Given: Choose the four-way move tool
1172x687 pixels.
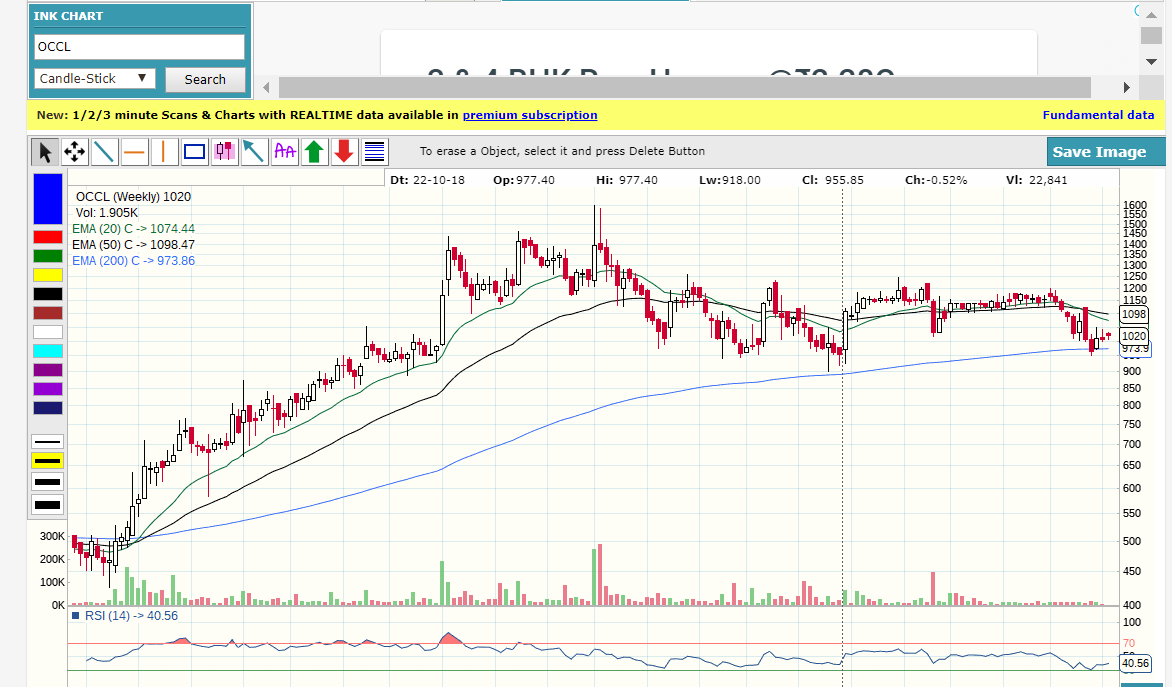Looking at the screenshot, I should point(74,152).
